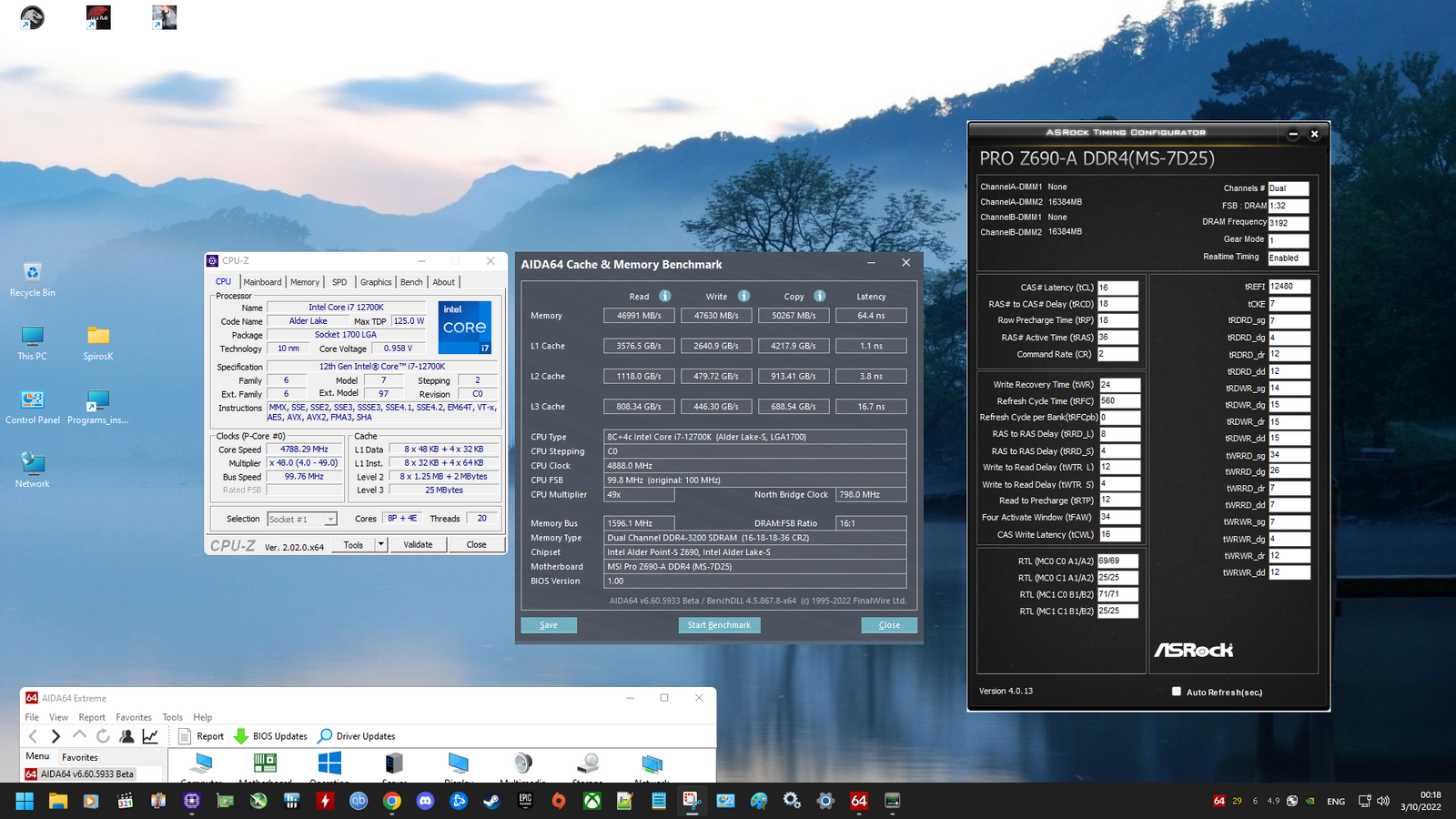
Task: Open the SpirosK desktop folder
Action: click(x=98, y=343)
